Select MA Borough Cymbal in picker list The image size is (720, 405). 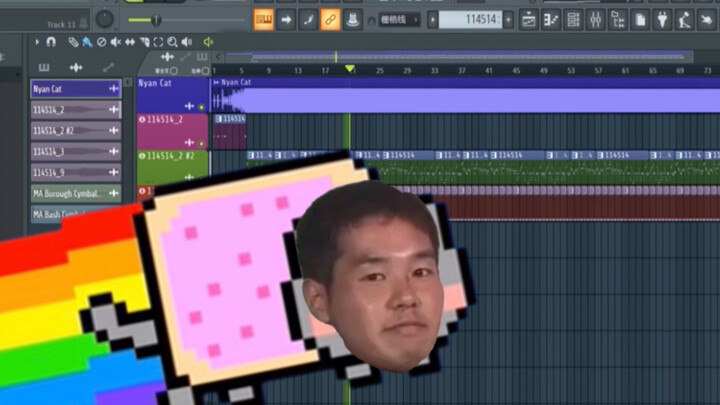click(76, 194)
